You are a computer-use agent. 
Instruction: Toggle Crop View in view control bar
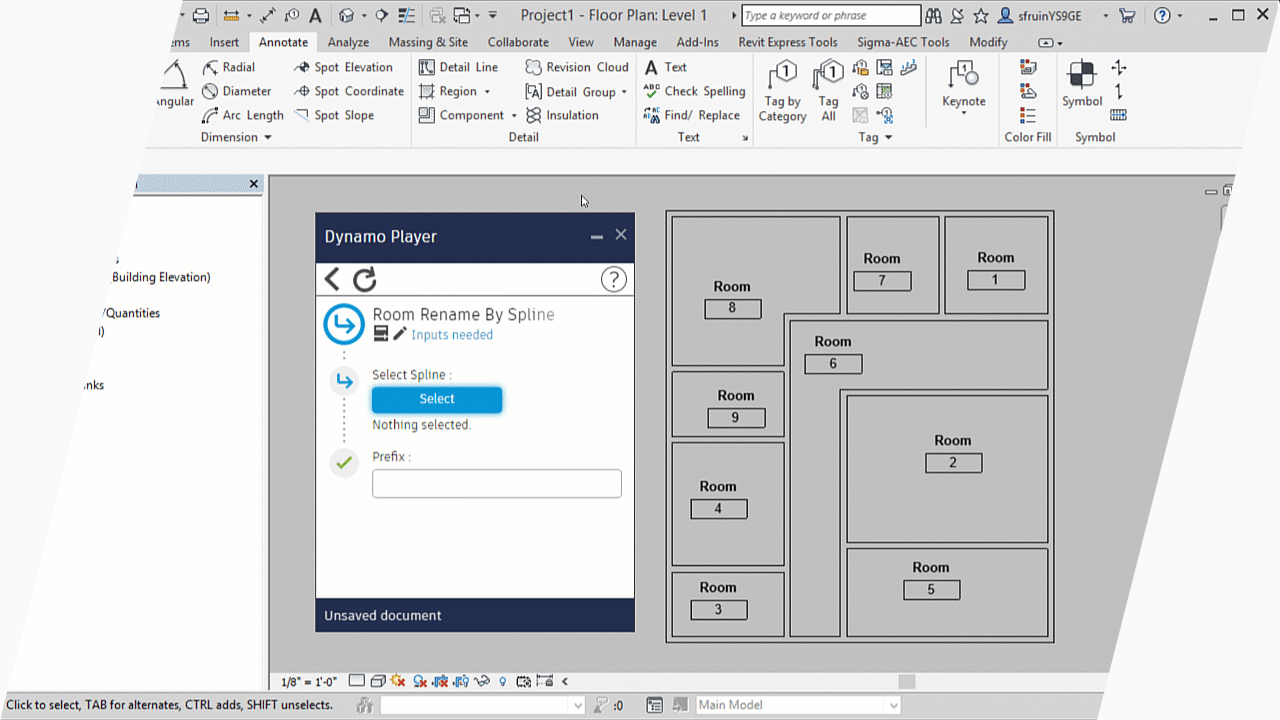(441, 681)
